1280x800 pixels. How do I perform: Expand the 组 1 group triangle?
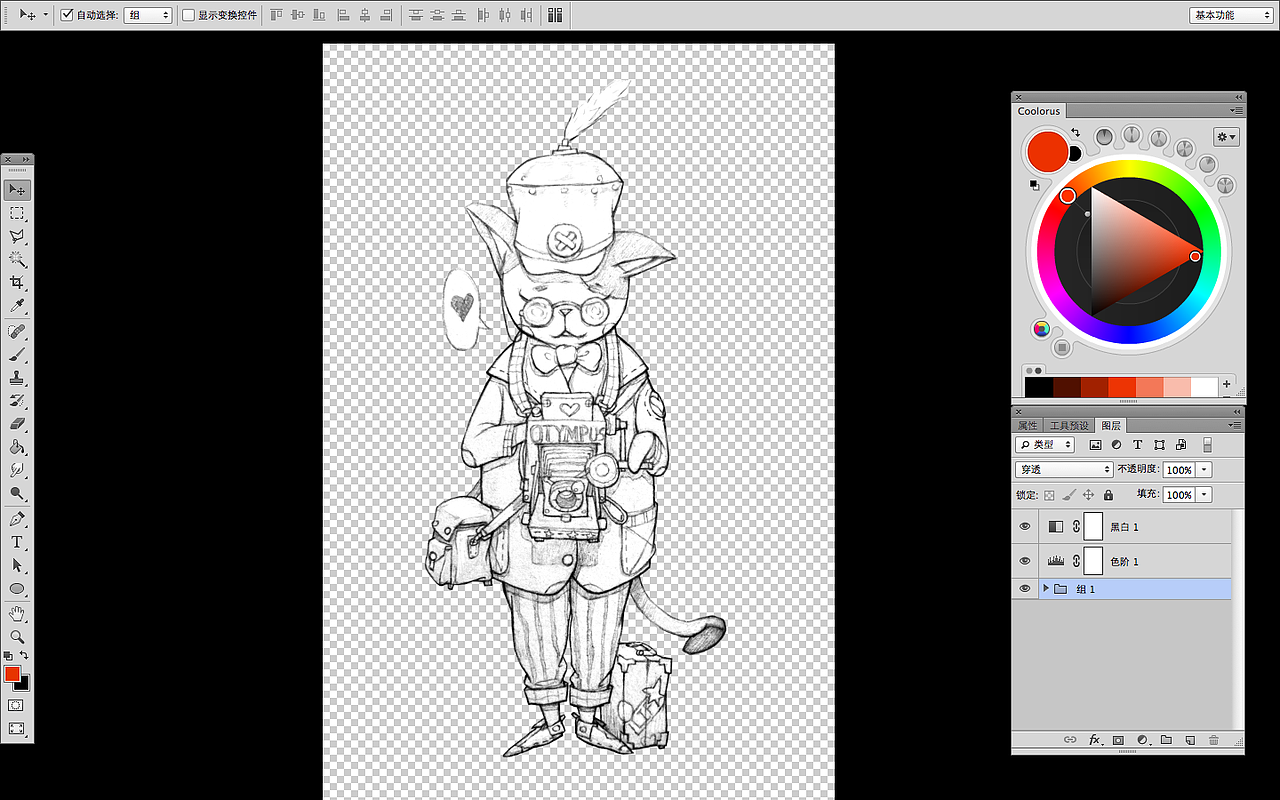(1046, 589)
